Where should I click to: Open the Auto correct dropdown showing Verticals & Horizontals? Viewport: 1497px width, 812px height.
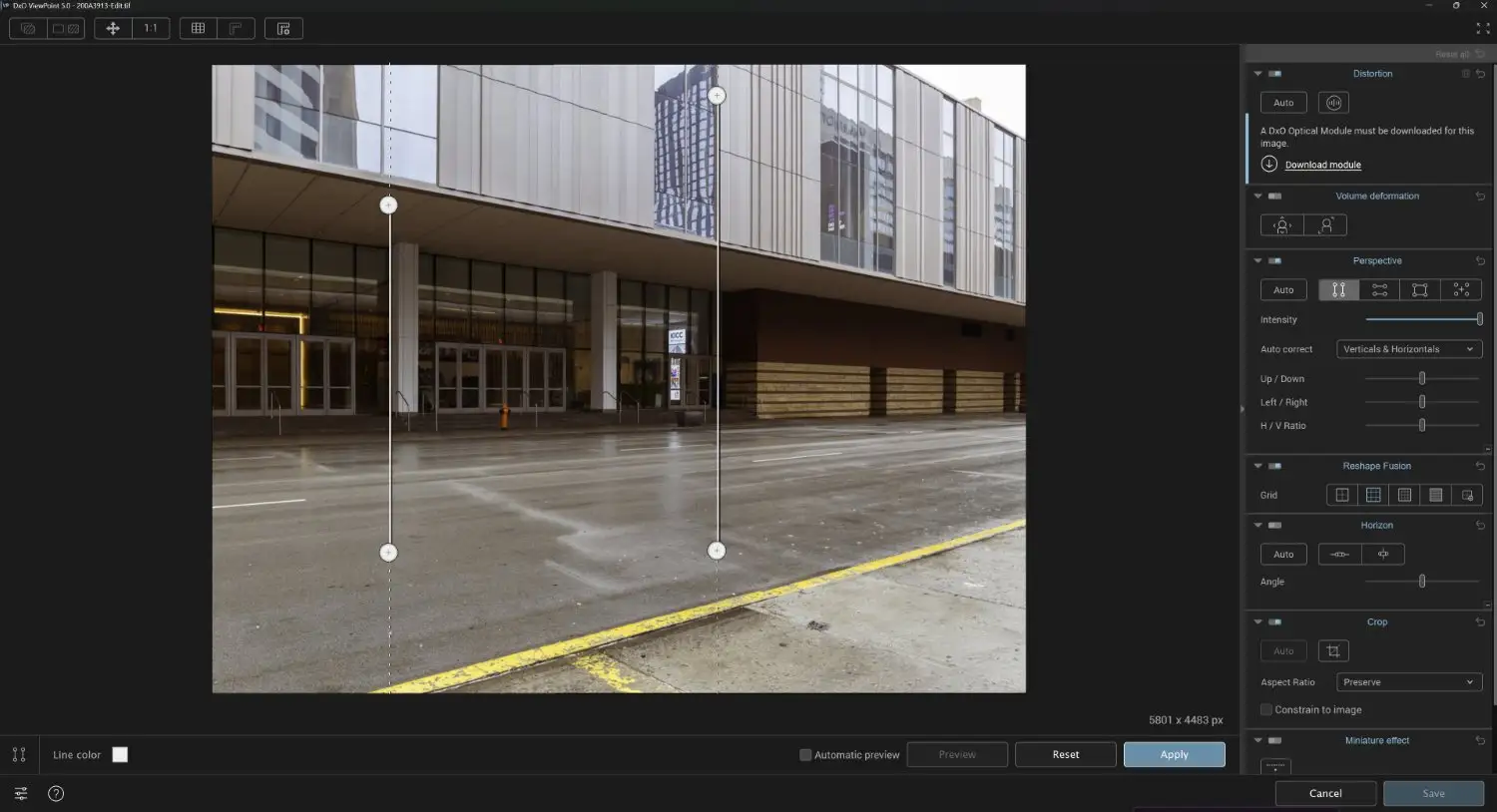tap(1408, 348)
